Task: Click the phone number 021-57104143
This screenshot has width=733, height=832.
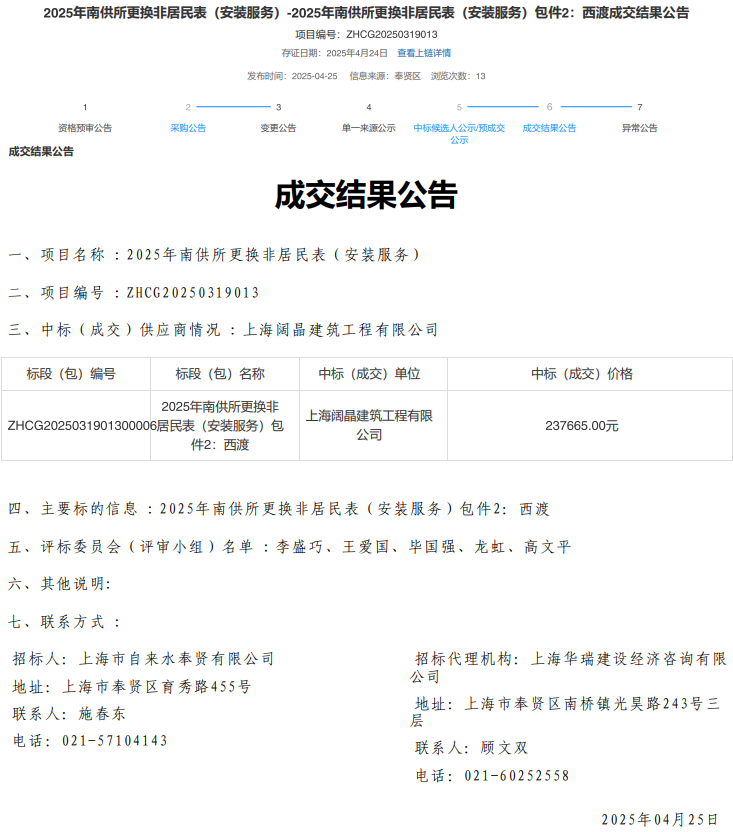Action: [x=117, y=741]
